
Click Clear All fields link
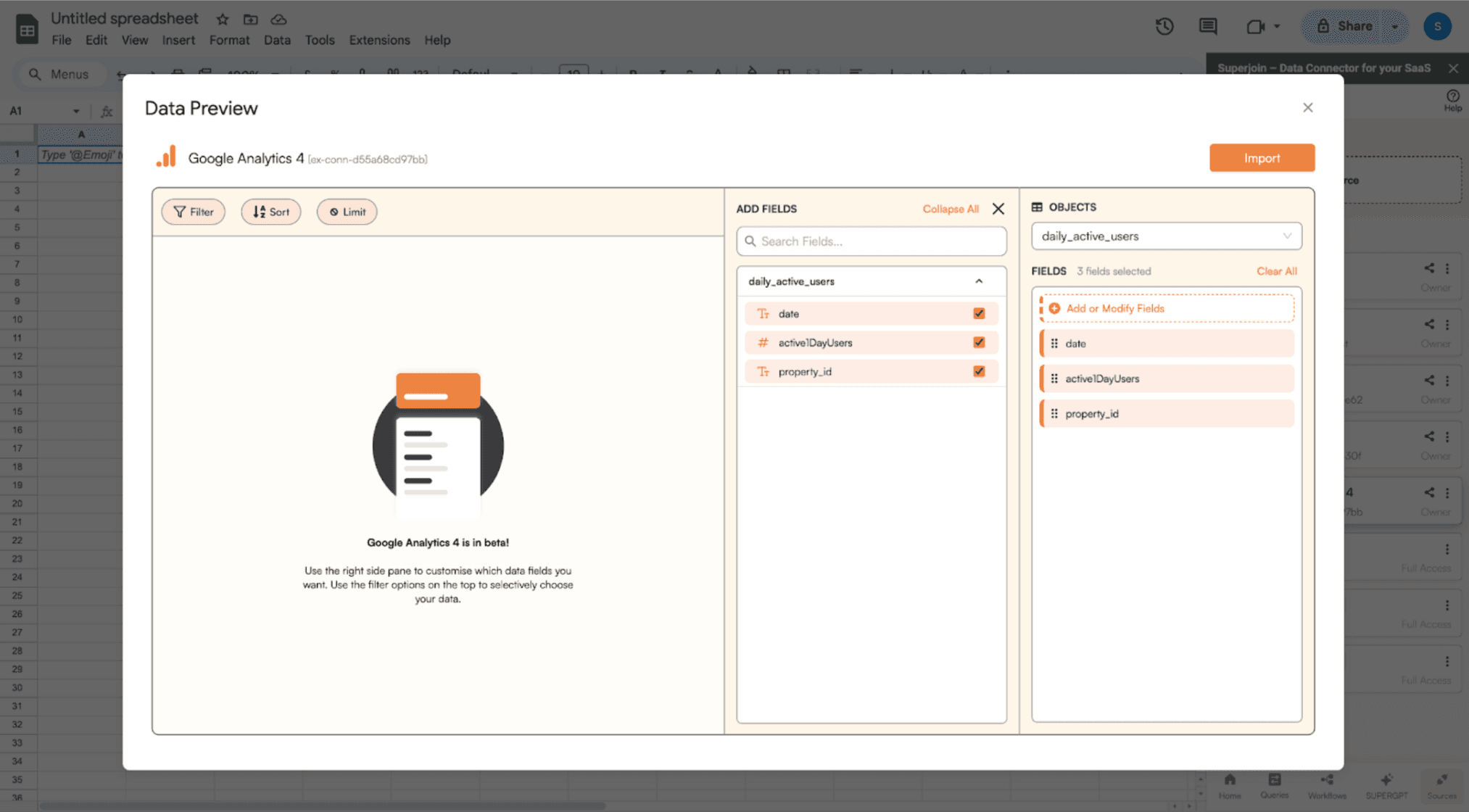pyautogui.click(x=1276, y=271)
